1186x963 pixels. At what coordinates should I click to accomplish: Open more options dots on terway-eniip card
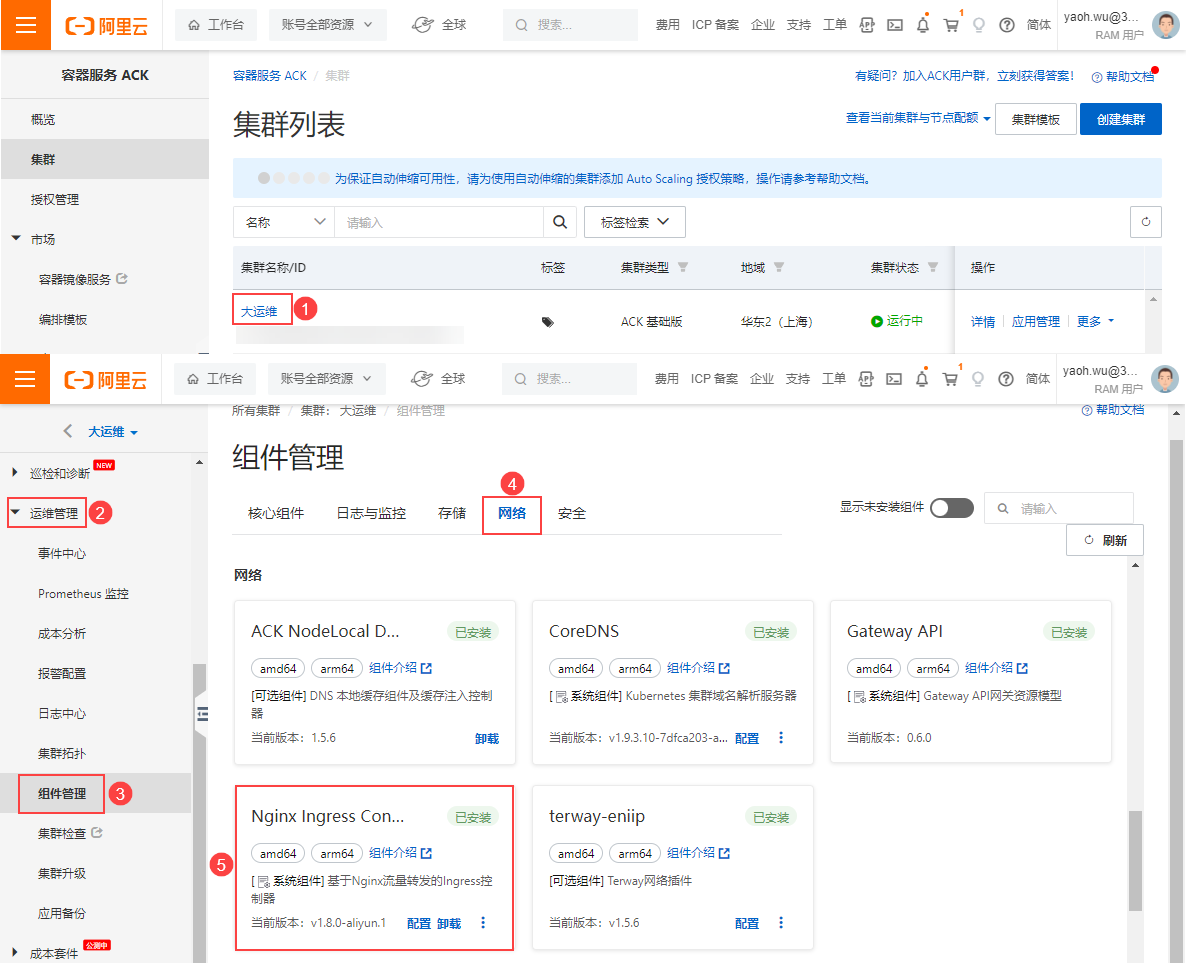coord(781,923)
